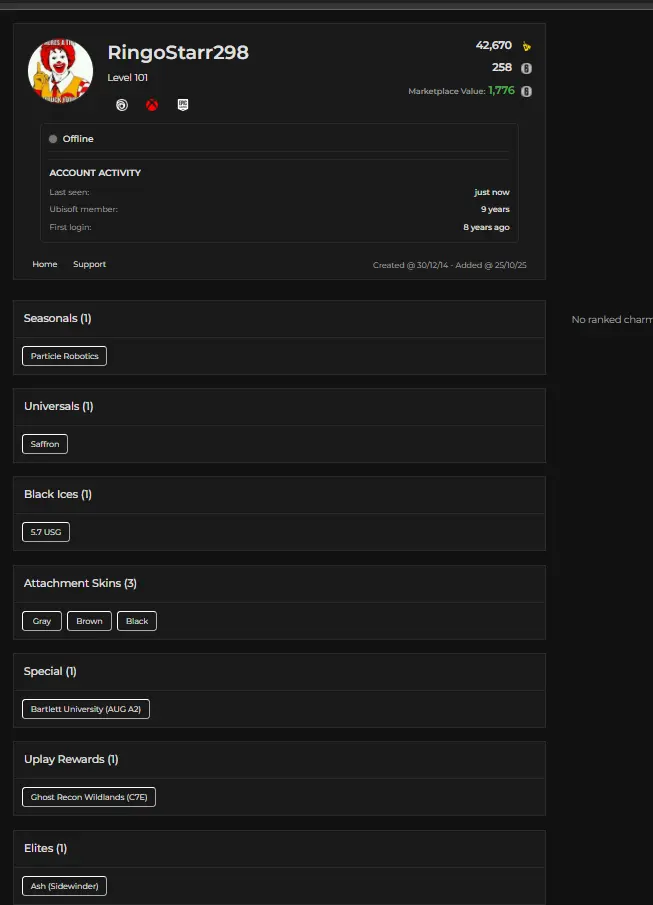Viewport: 653px width, 905px height.
Task: Click the yellow renown icon beside 42,670
Action: click(527, 46)
